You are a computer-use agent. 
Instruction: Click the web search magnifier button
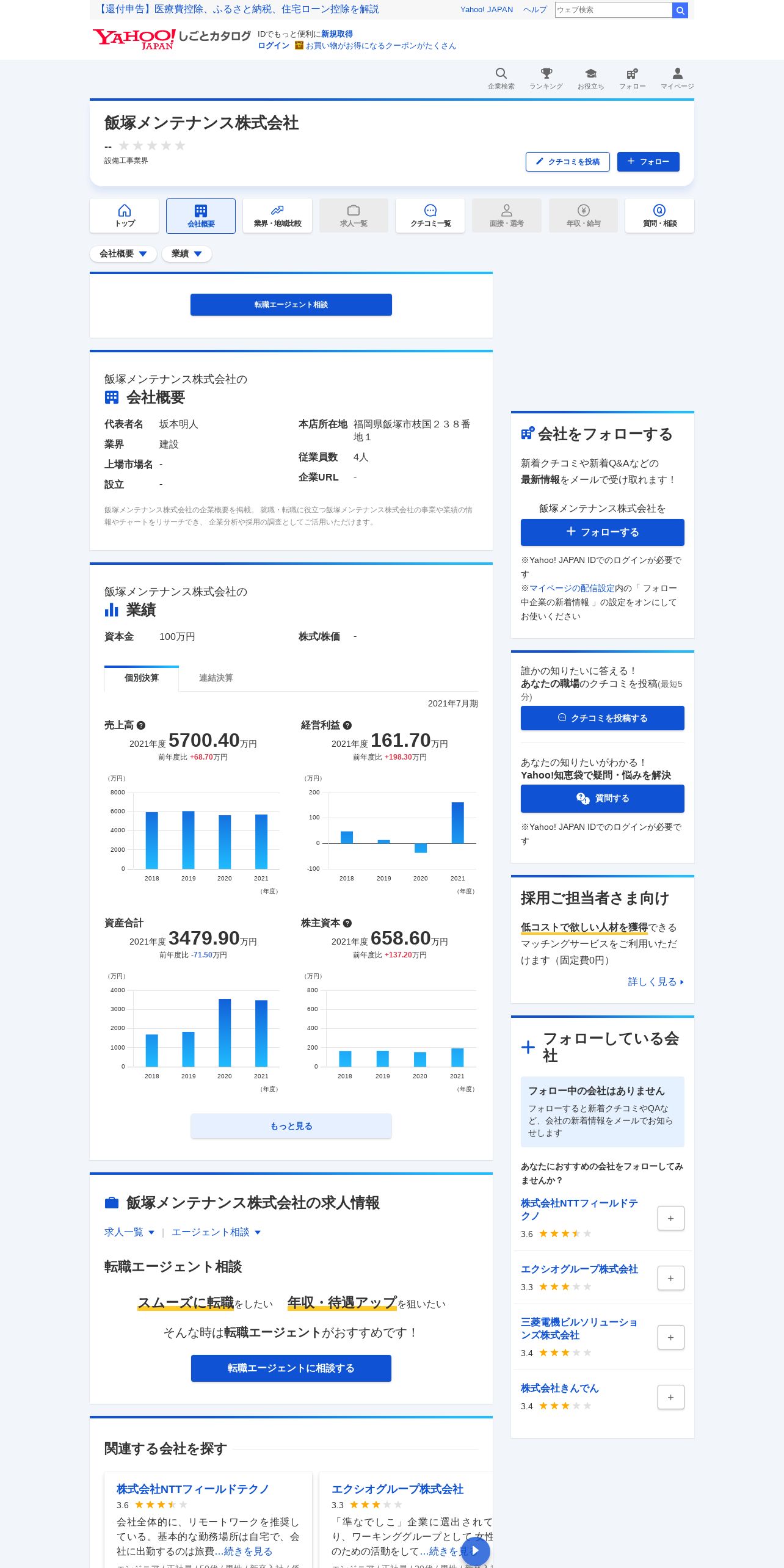(680, 10)
